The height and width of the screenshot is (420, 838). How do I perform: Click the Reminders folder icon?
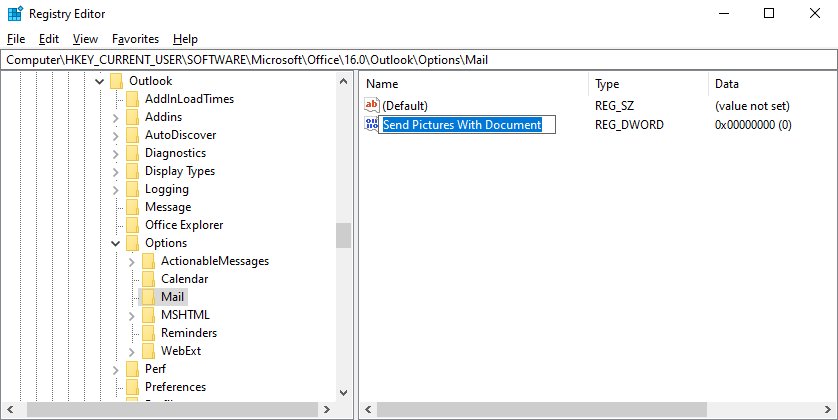pos(148,333)
